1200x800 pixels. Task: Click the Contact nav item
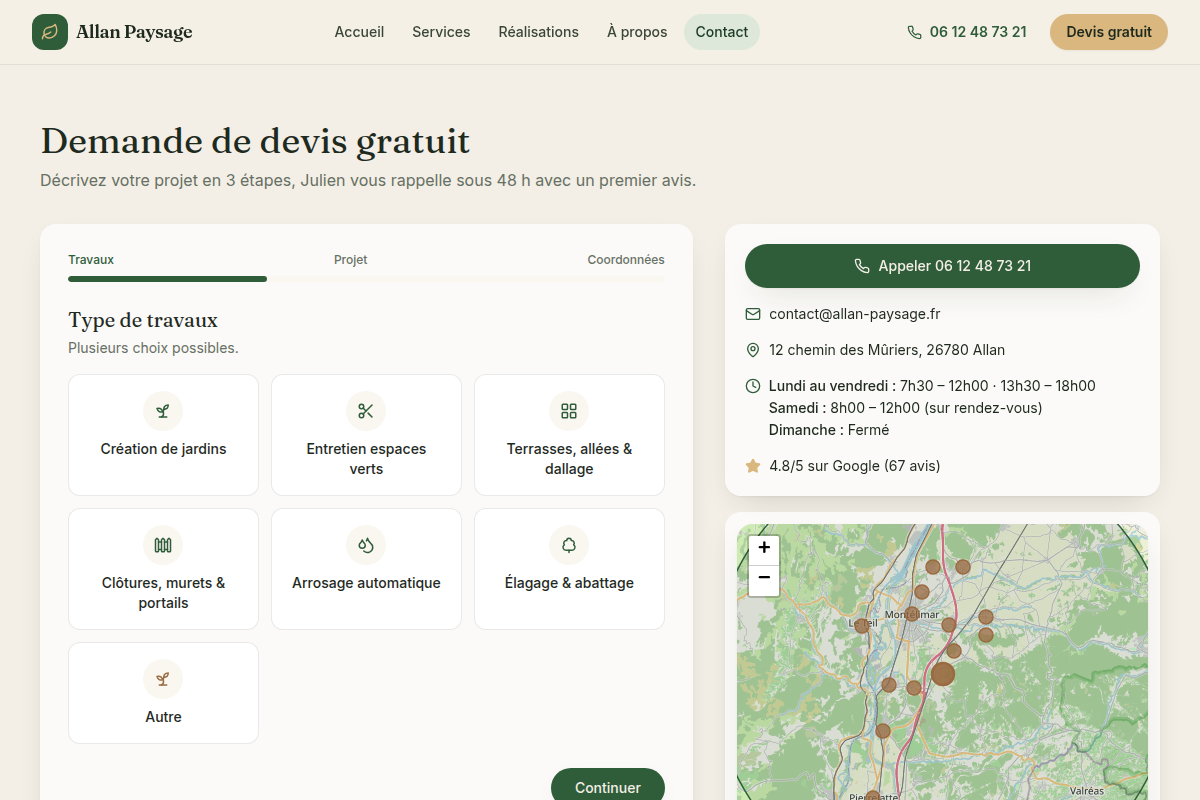pos(722,32)
